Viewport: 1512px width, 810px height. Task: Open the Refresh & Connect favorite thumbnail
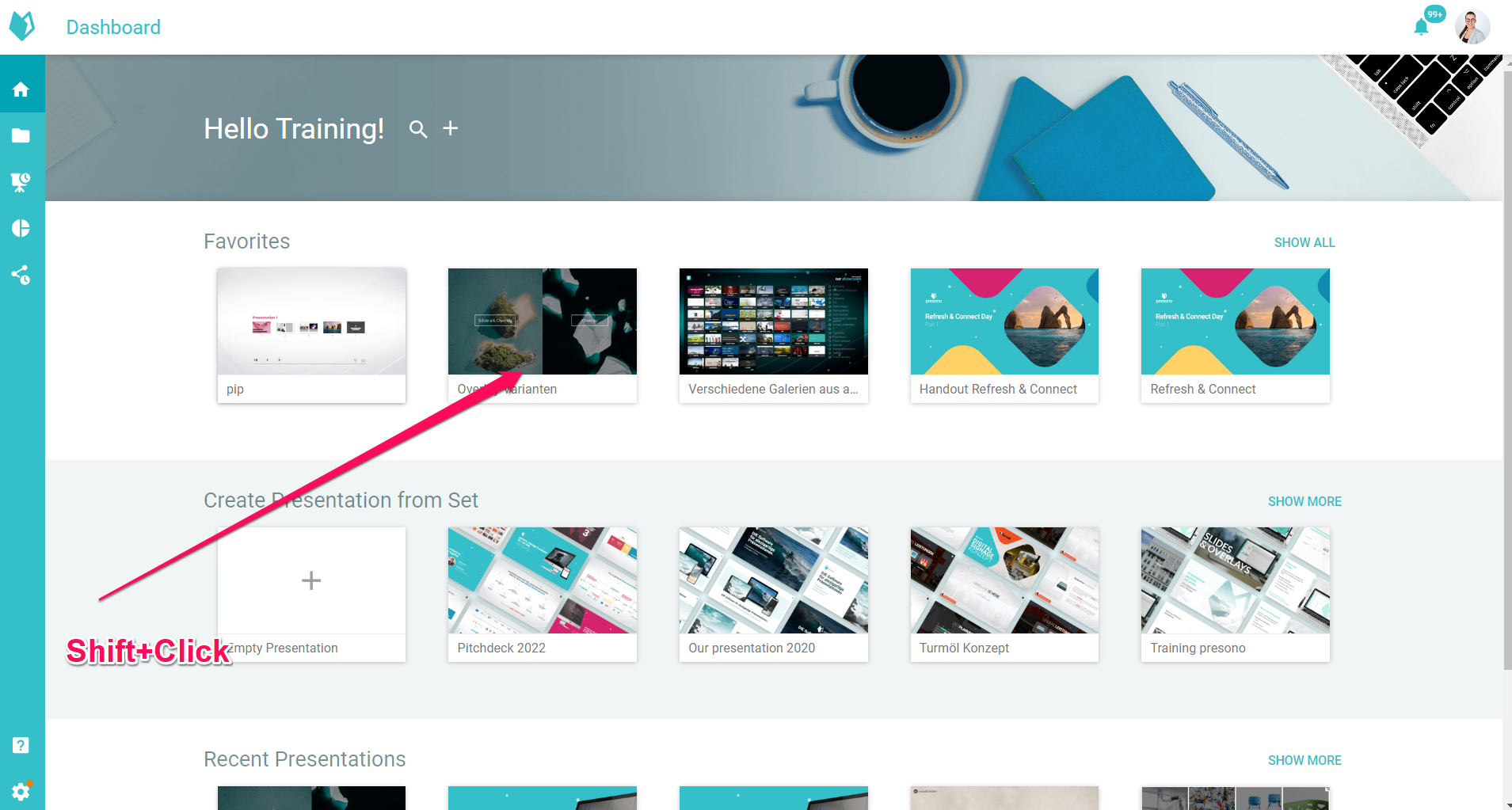1236,321
